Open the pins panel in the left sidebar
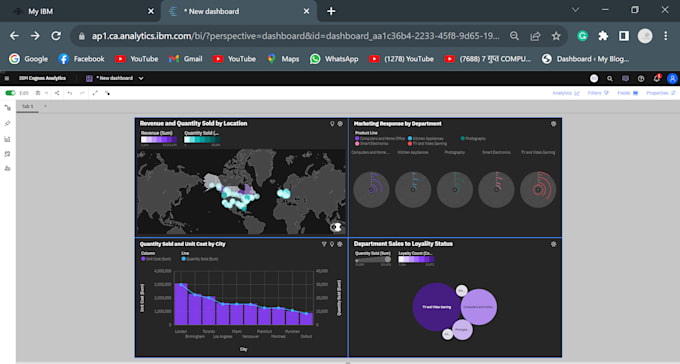The image size is (680, 364). pyautogui.click(x=7, y=124)
